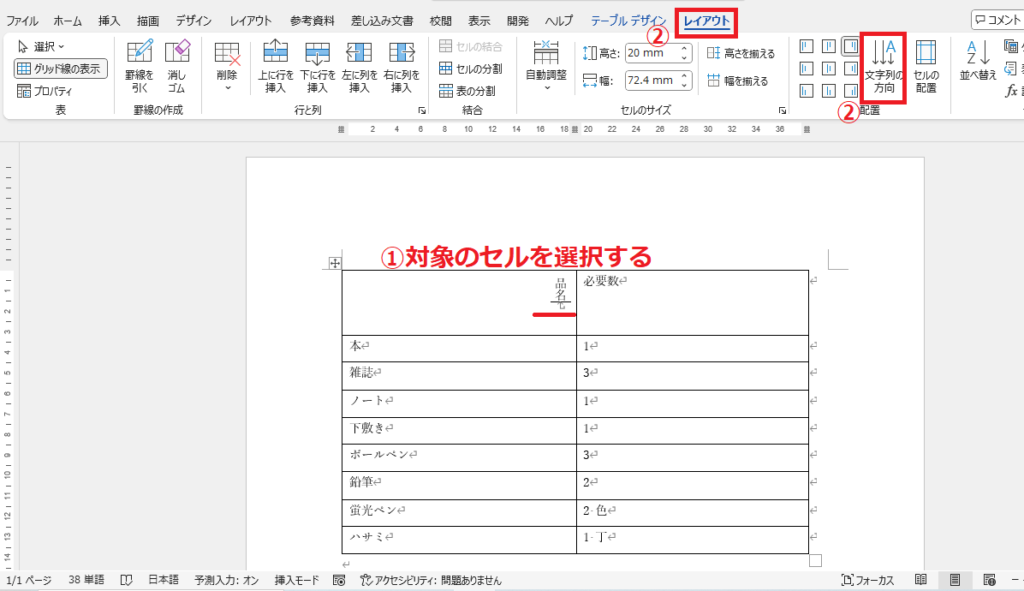Open the 自動調整 autofit dropdown
This screenshot has width=1024, height=591.
pyautogui.click(x=546, y=67)
